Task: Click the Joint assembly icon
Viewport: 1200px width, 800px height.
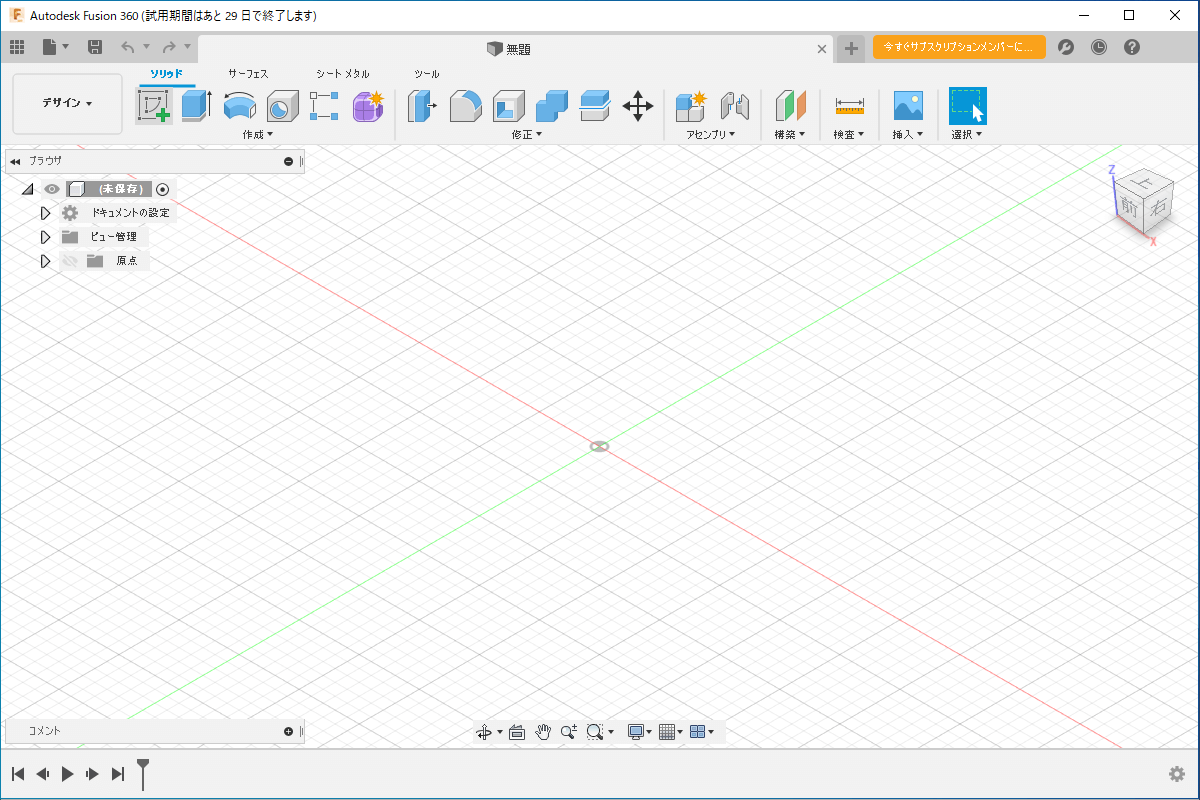Action: (735, 106)
